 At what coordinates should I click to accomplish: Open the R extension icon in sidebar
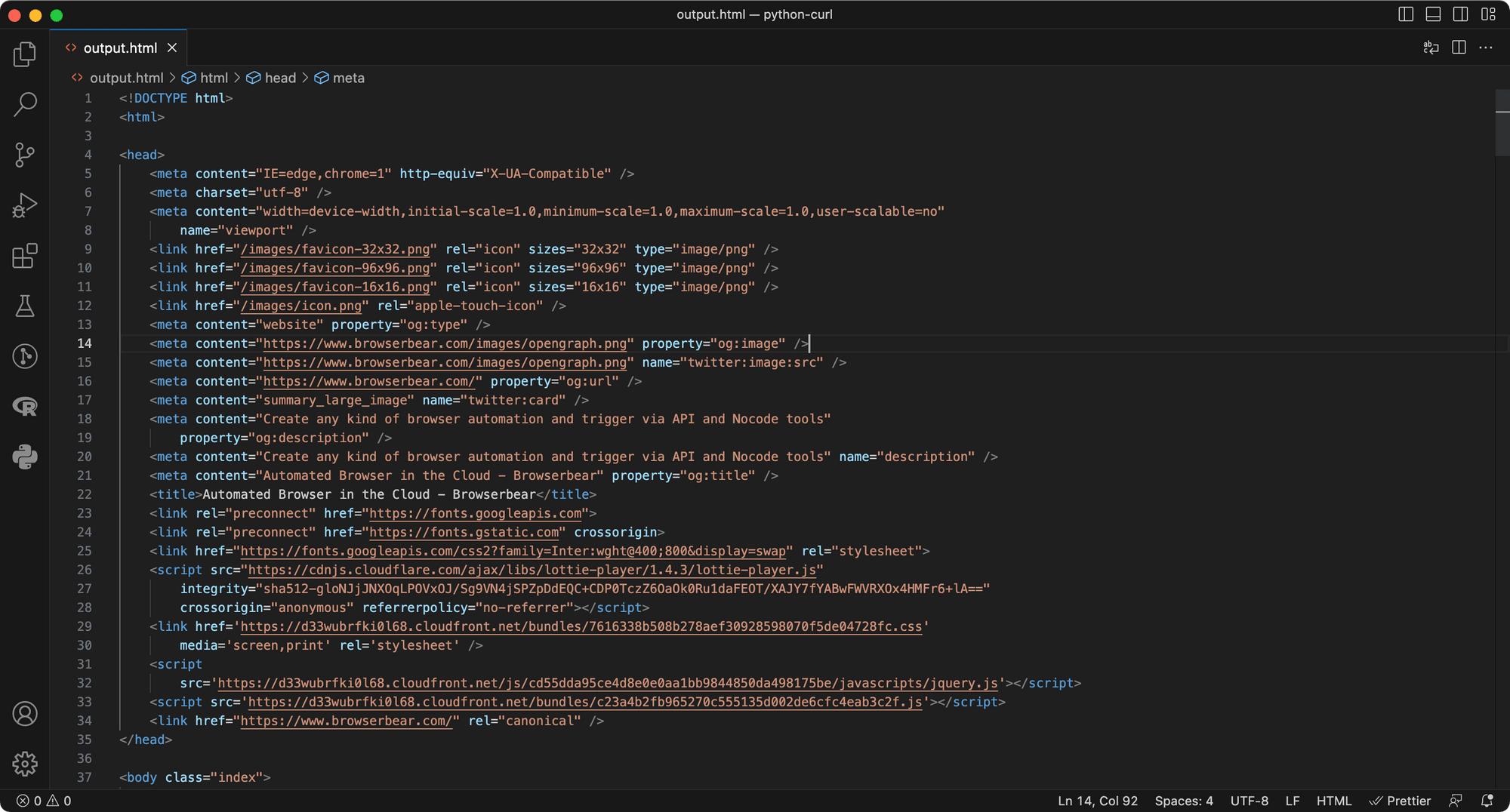click(25, 407)
